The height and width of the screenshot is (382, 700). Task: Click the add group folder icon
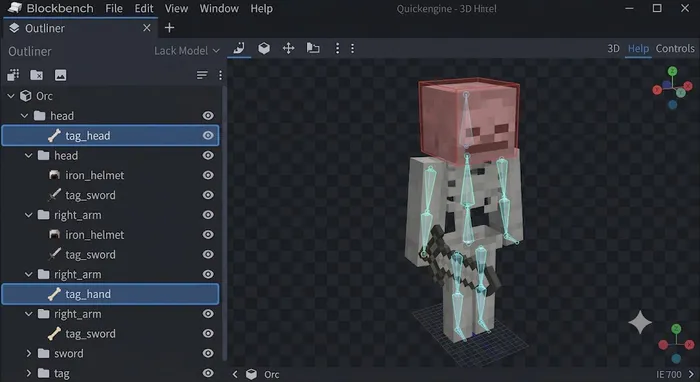coord(37,75)
